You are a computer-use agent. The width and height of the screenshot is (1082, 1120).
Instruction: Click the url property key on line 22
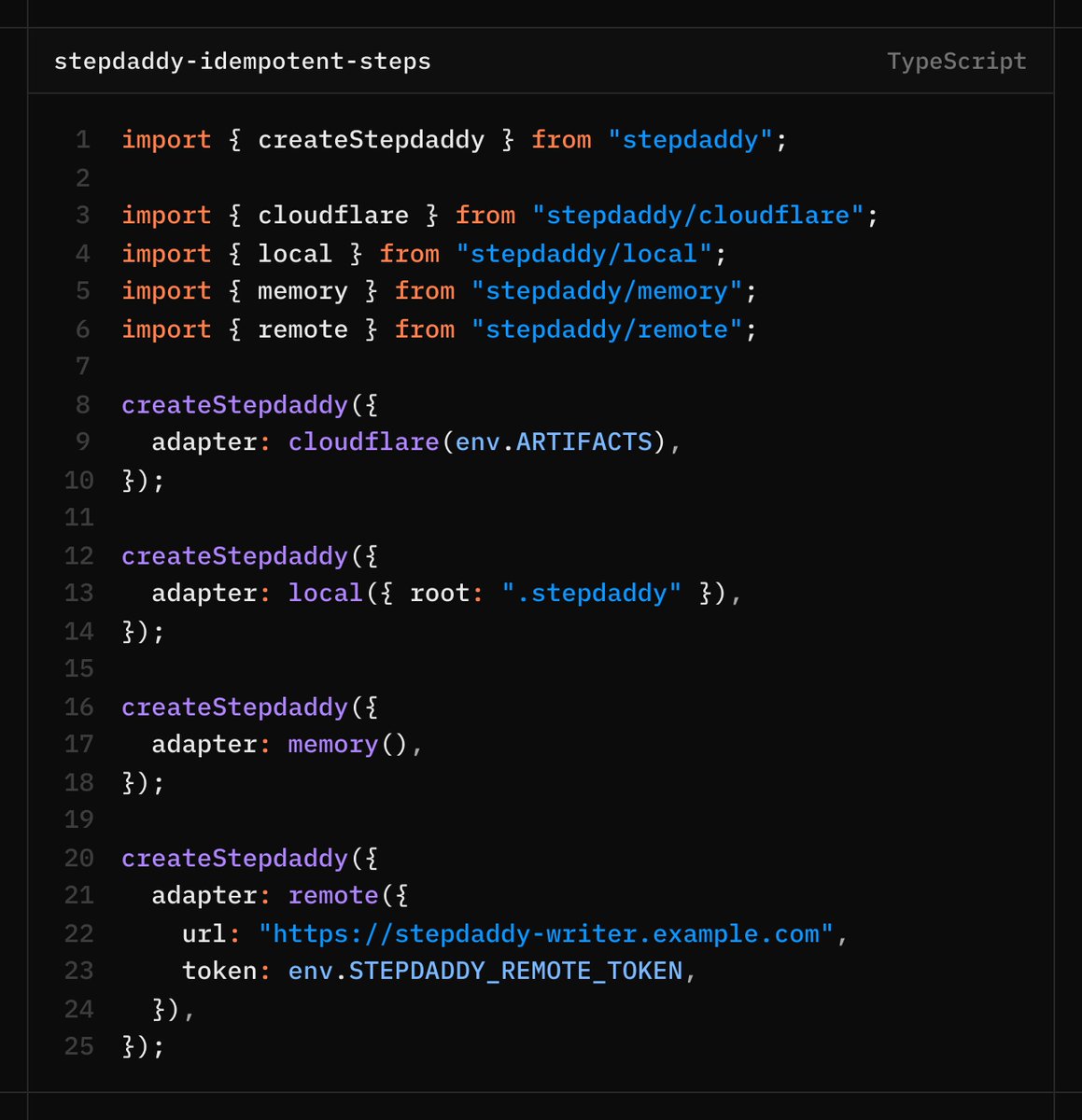click(x=204, y=934)
